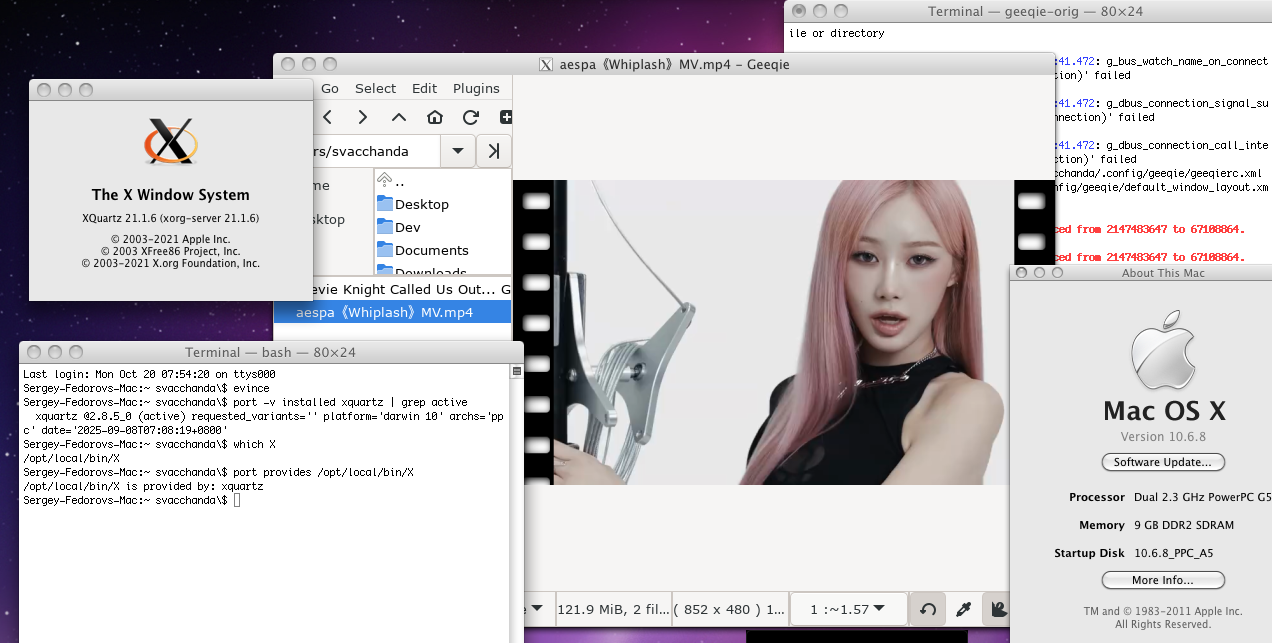Click 'The X Window System' heading text
The width and height of the screenshot is (1272, 643).
point(171,195)
